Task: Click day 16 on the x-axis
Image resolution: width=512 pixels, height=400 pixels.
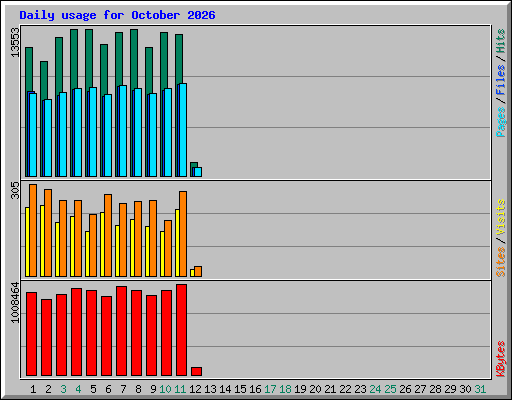Action: (x=255, y=389)
